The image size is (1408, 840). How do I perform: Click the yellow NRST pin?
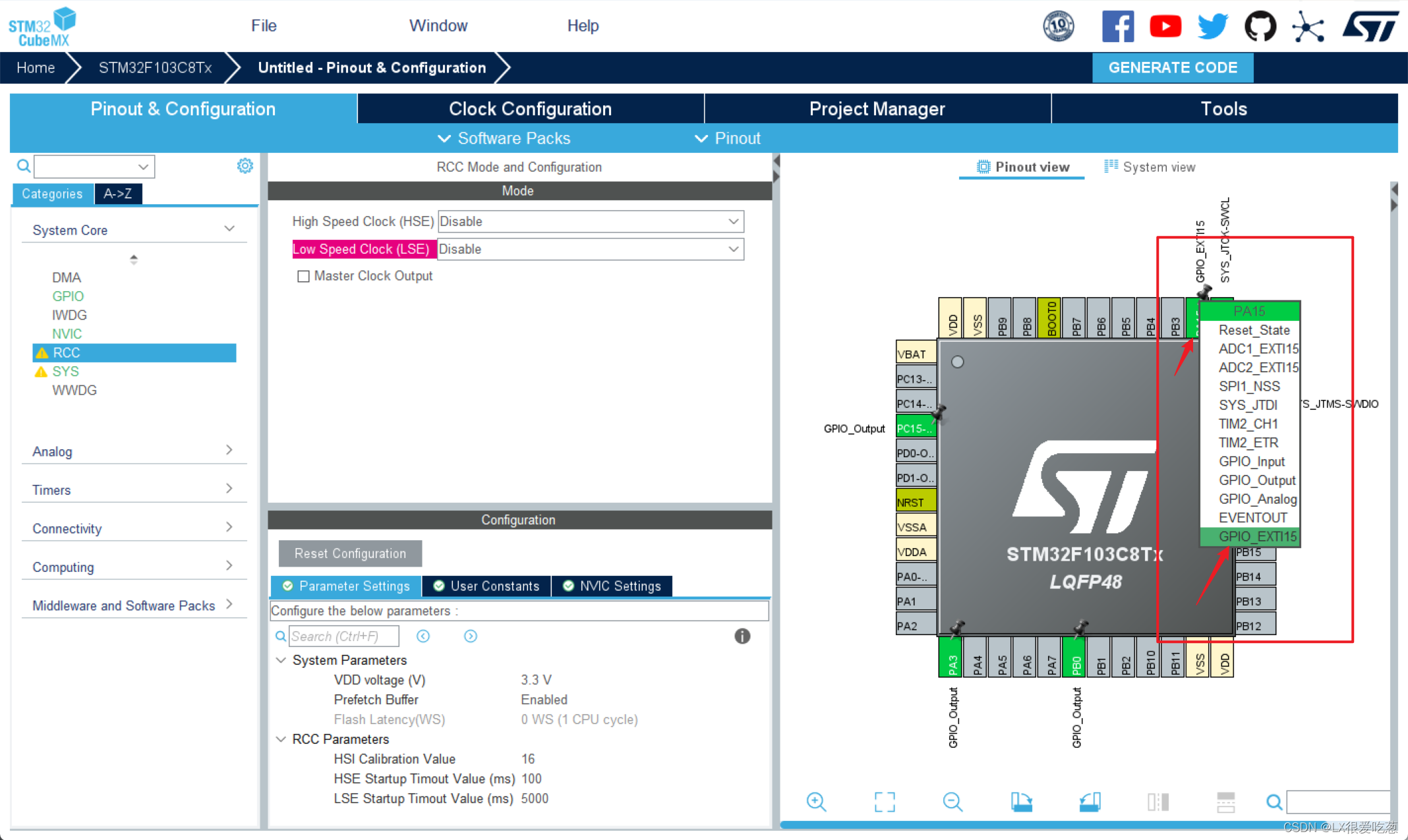916,502
